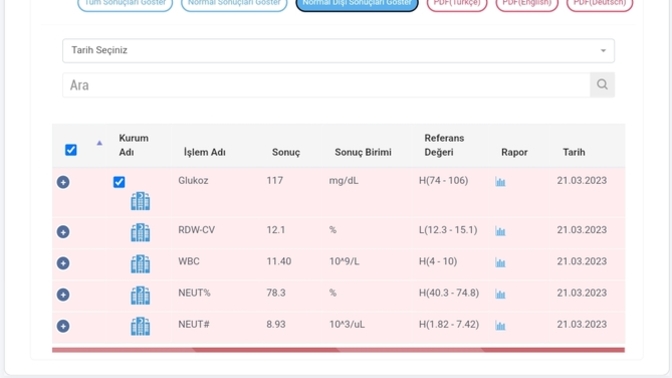Click the NEUT# report chart icon
Screen dimensions: 672x378
click(500, 325)
